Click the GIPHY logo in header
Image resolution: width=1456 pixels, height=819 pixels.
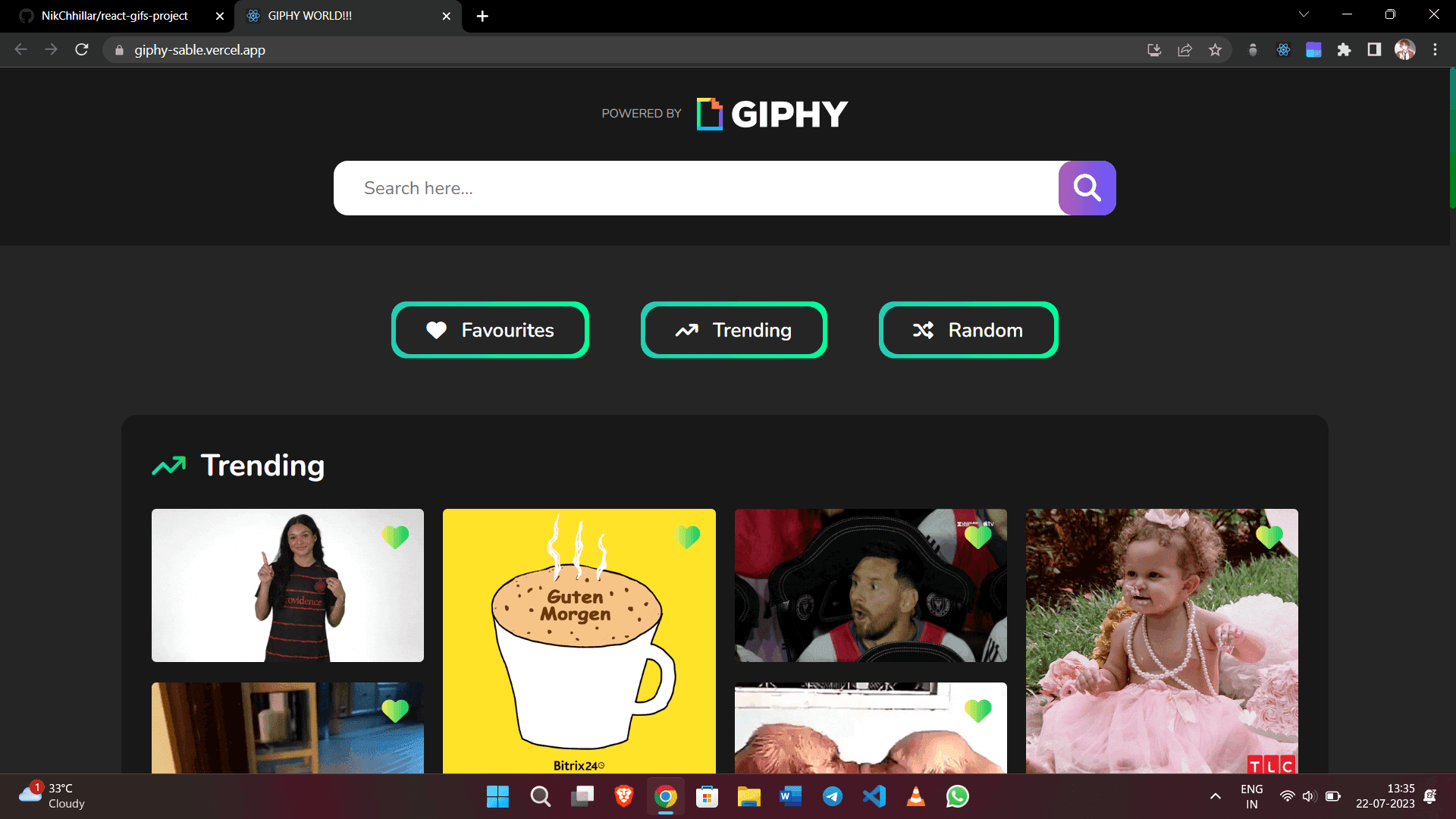tap(772, 114)
